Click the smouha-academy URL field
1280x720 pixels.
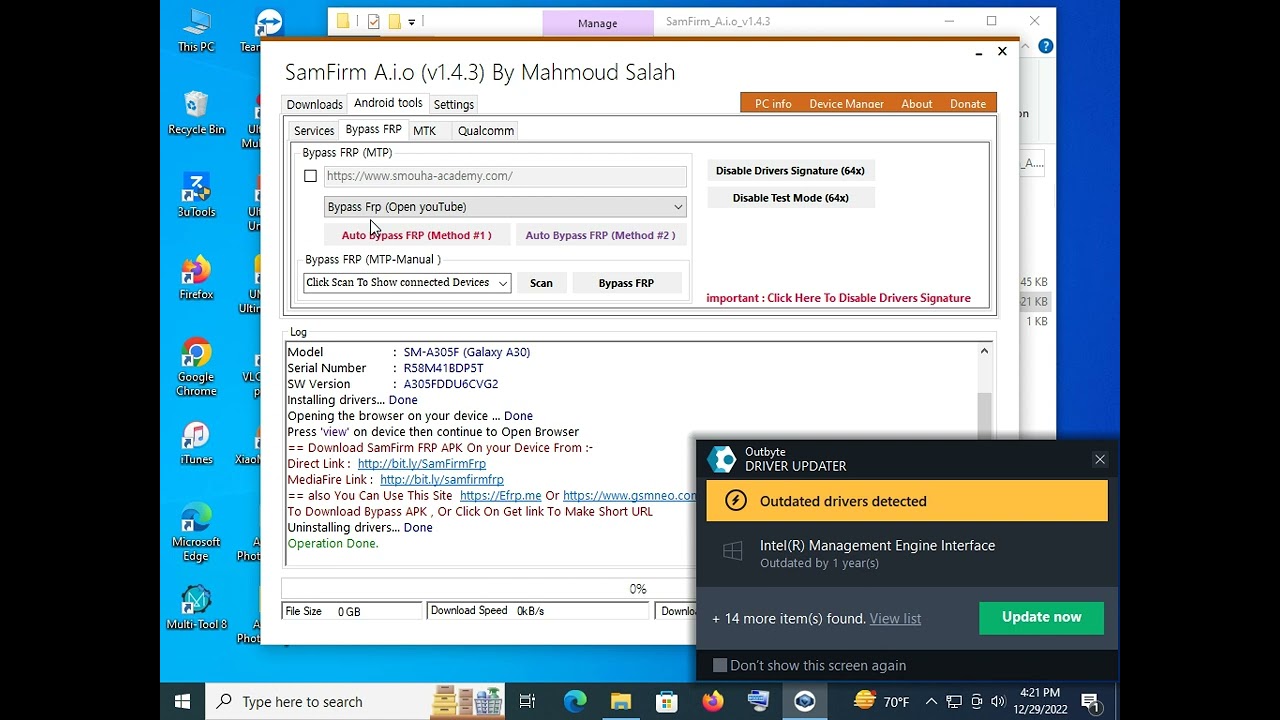(x=505, y=176)
